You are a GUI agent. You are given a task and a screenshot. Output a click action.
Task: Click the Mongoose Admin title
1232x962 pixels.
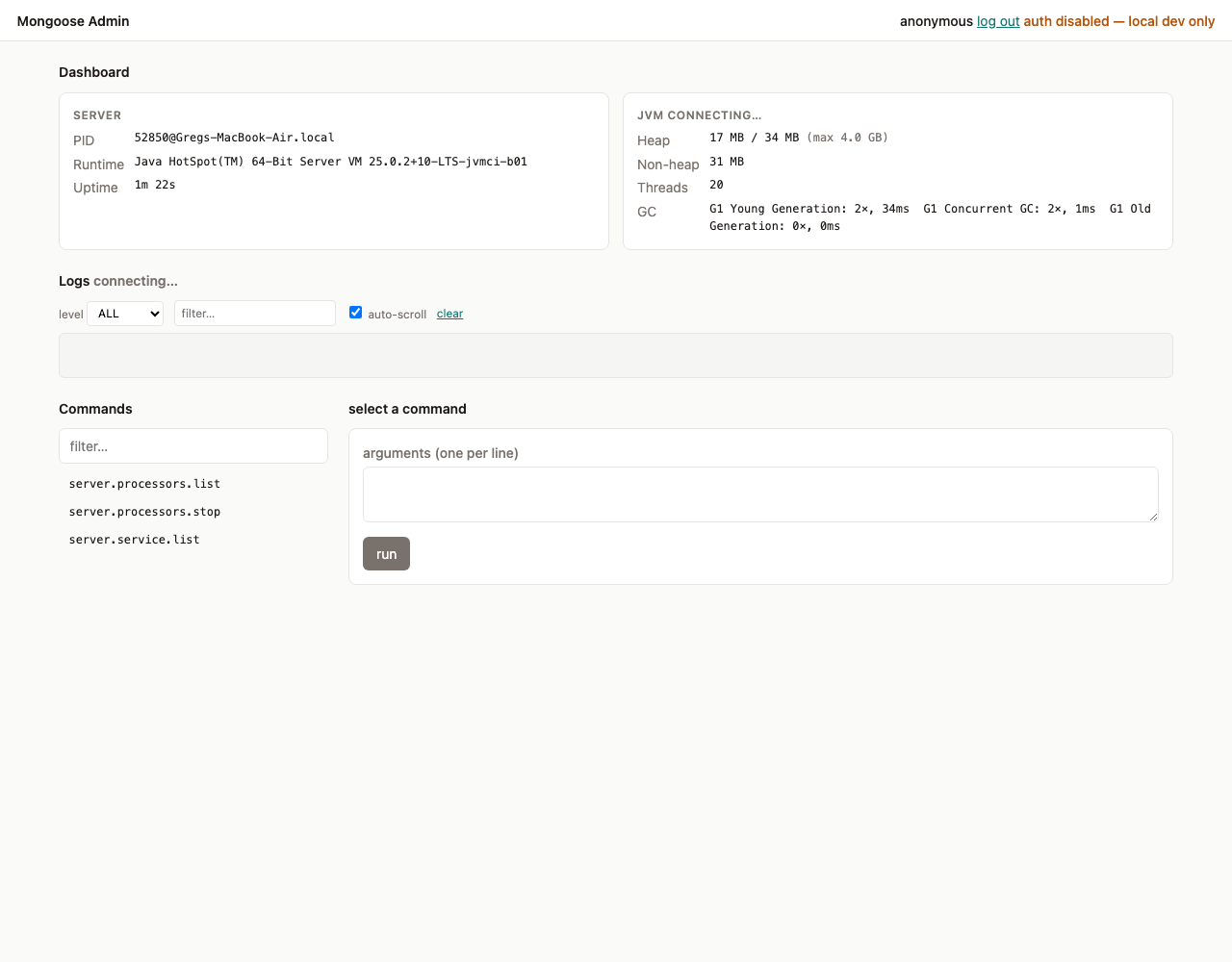coord(73,21)
